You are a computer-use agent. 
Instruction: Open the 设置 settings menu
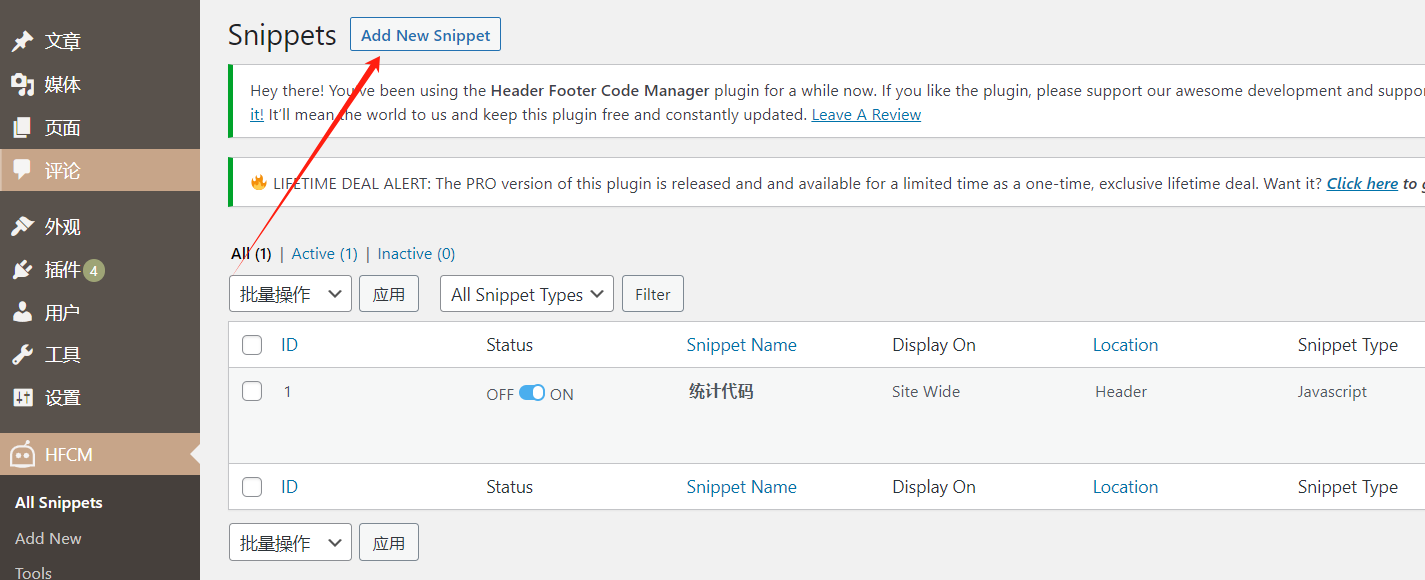pyautogui.click(x=62, y=398)
